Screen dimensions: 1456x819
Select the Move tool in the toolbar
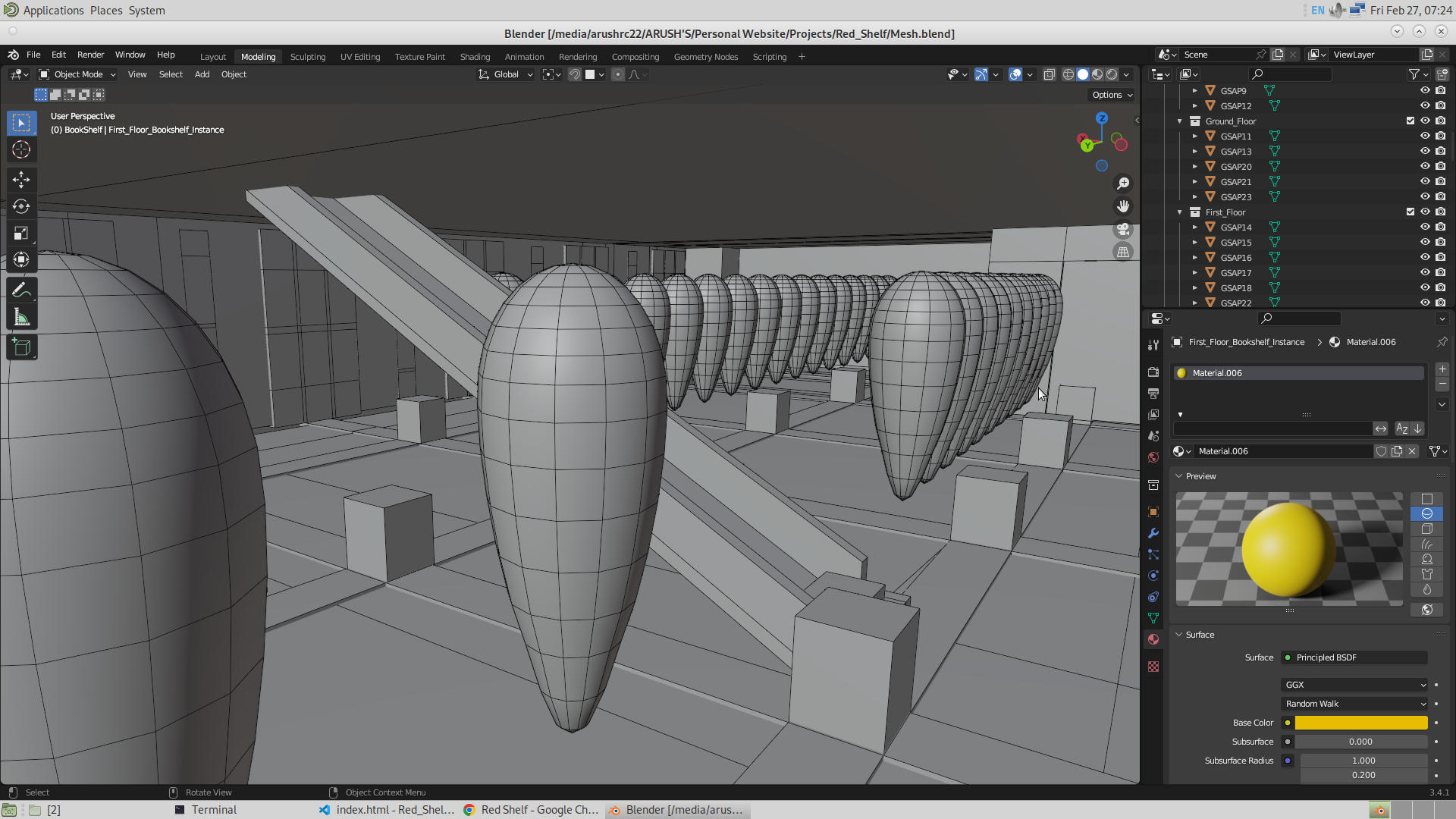click(x=21, y=180)
